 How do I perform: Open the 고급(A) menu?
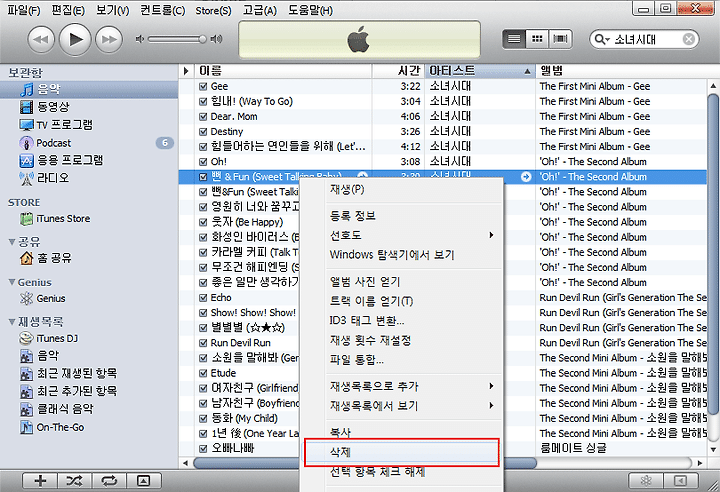pos(259,10)
